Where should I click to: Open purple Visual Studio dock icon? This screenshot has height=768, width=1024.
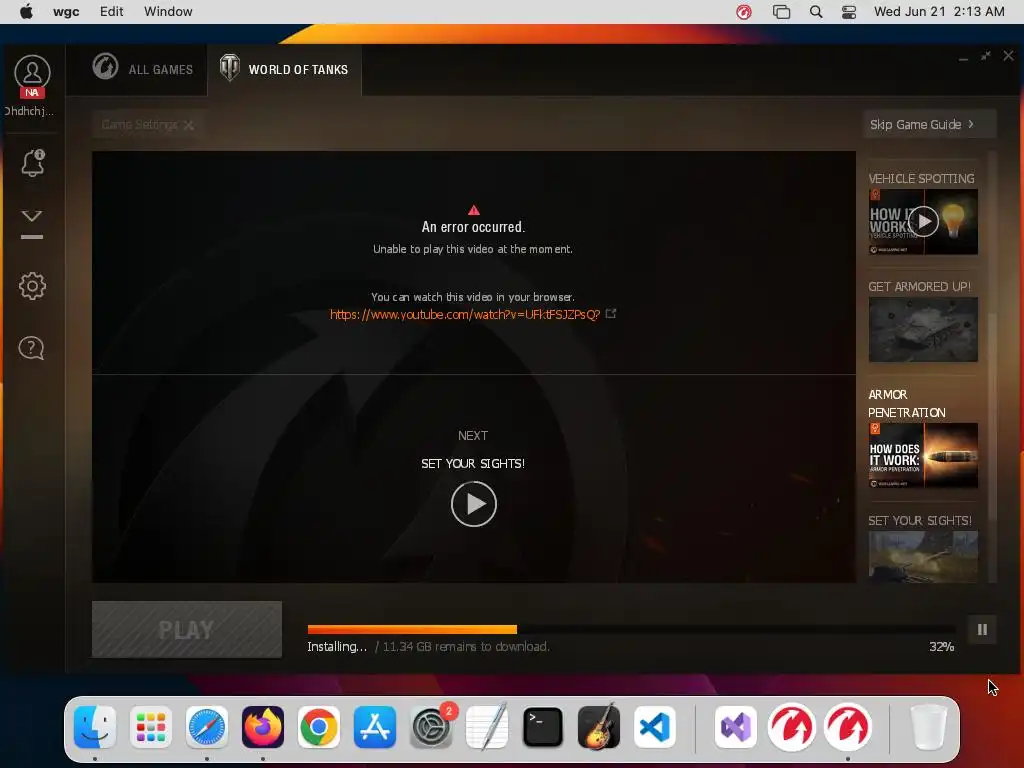click(736, 727)
